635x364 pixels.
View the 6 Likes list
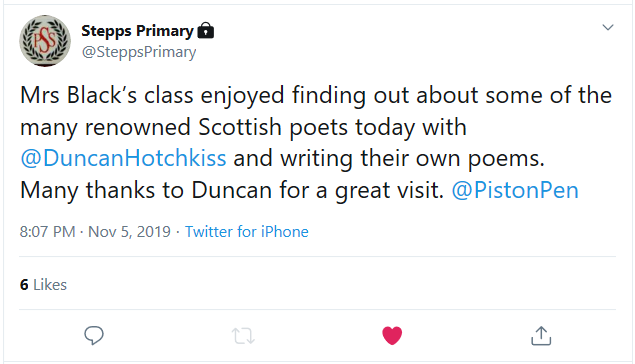point(43,285)
